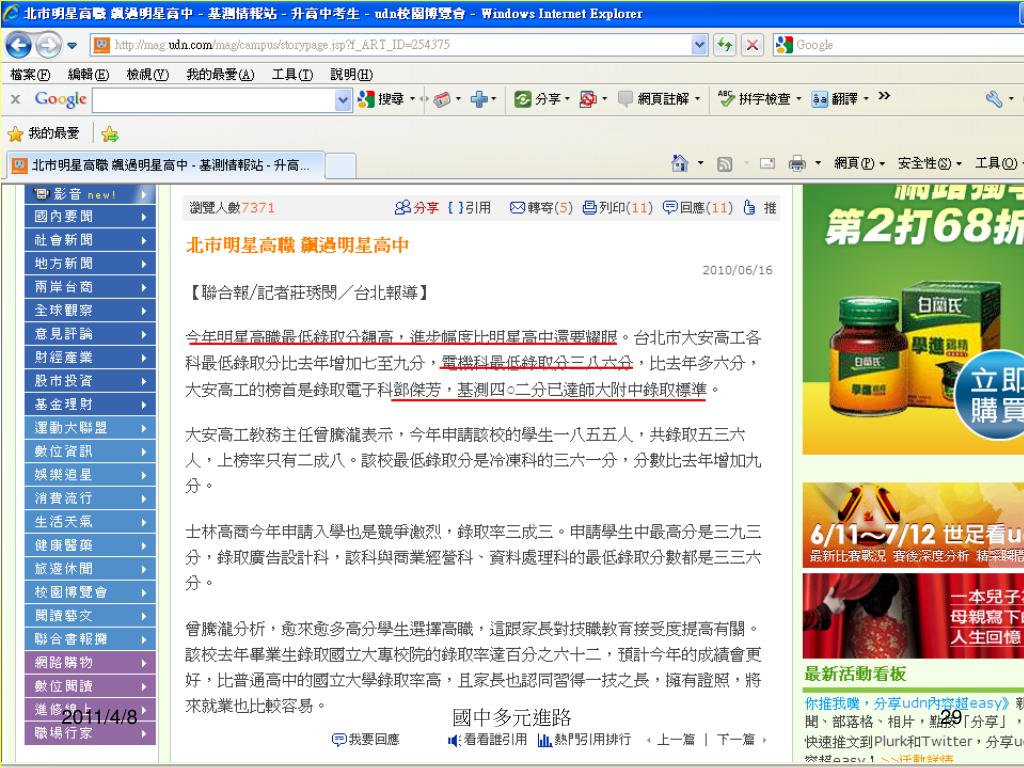1024x768 pixels.
Task: Open the 社會新聞 sidebar category
Action: coord(90,240)
